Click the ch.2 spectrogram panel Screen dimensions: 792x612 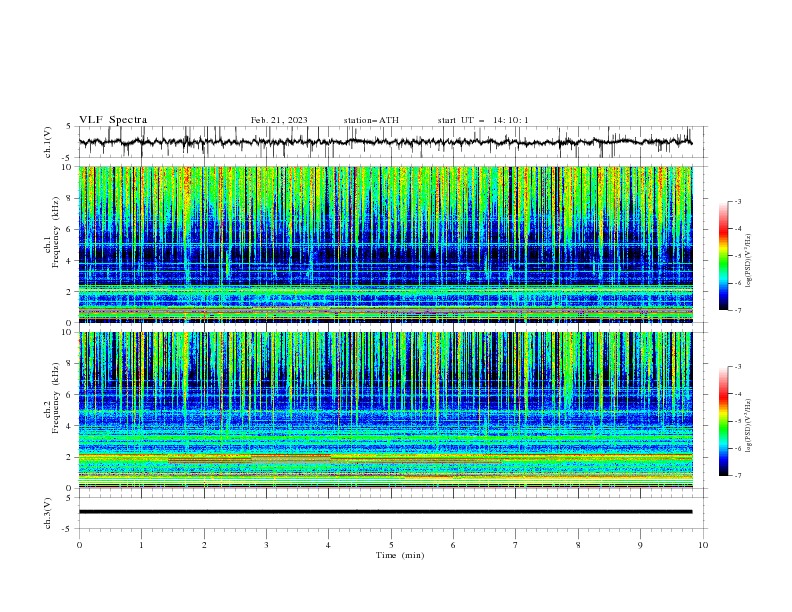pyautogui.click(x=385, y=410)
